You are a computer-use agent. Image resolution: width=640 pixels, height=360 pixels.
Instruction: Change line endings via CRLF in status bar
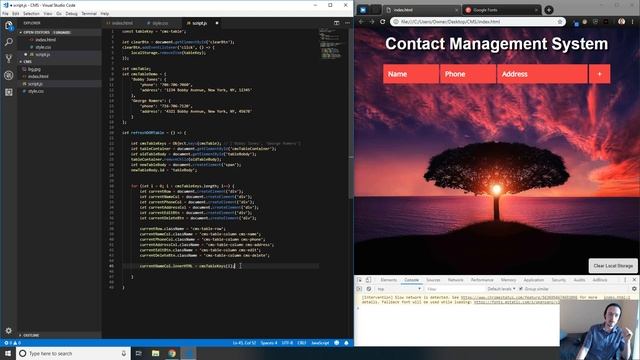click(302, 343)
